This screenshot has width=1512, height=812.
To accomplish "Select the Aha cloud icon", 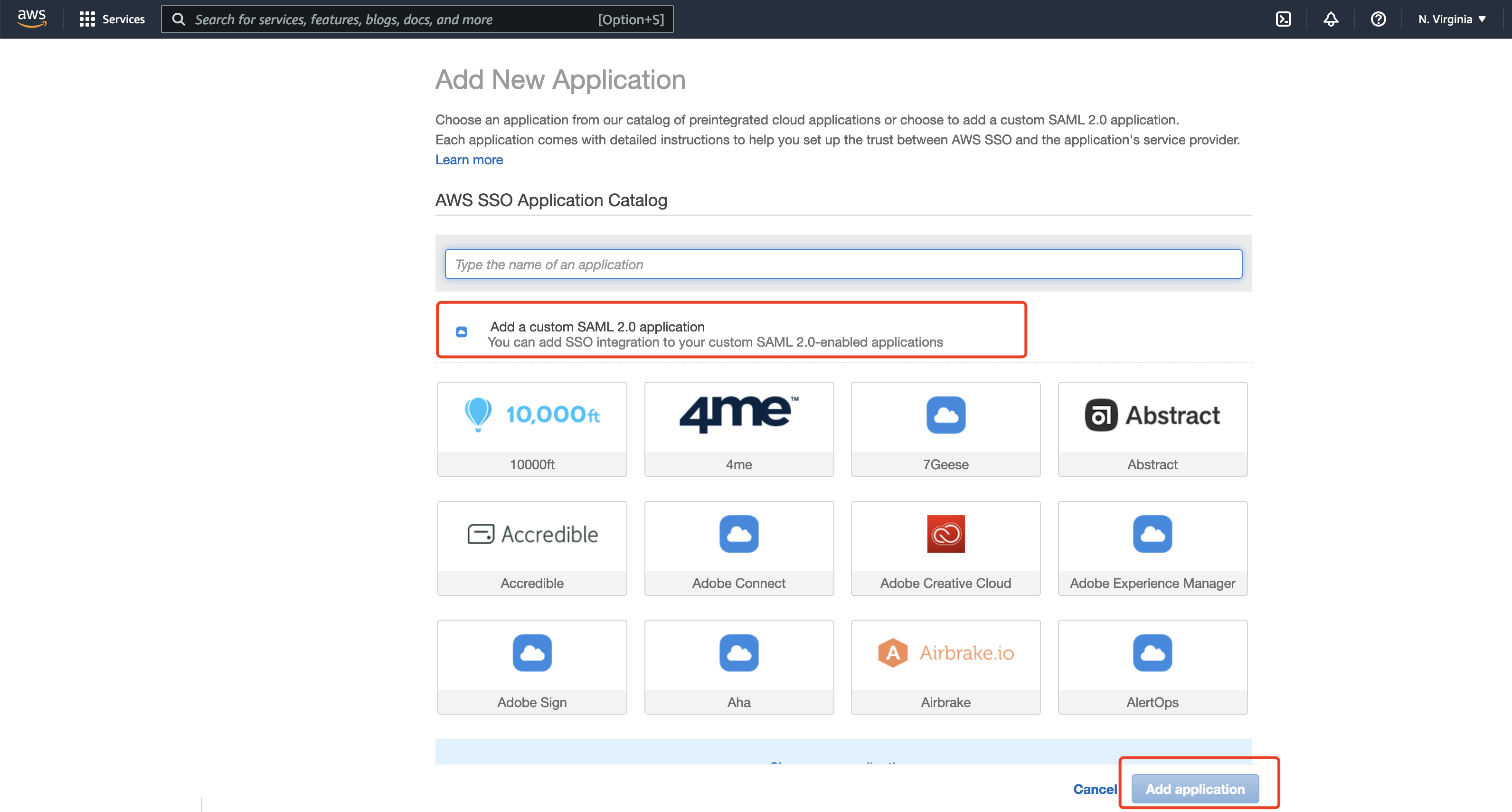I will (739, 653).
